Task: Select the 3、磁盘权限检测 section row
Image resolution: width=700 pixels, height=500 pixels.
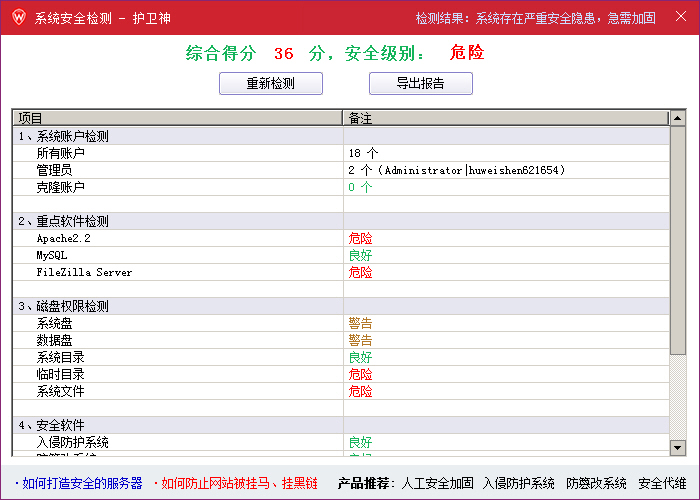Action: [342, 306]
